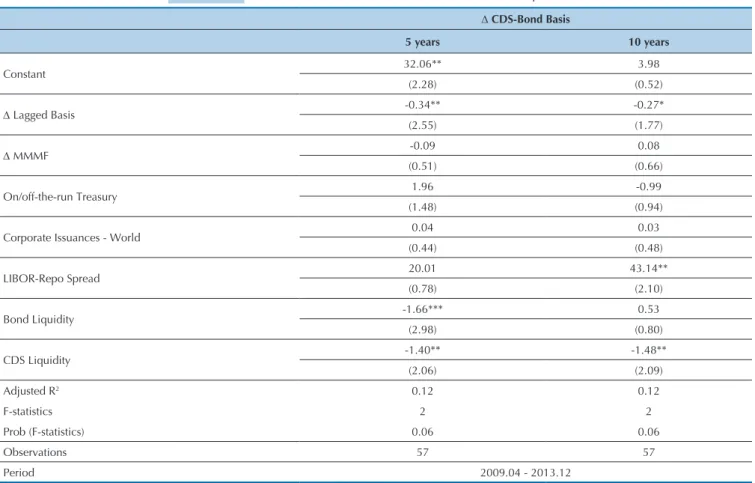
Task: Select the -1.66*** coefficient
Action: click(422, 310)
